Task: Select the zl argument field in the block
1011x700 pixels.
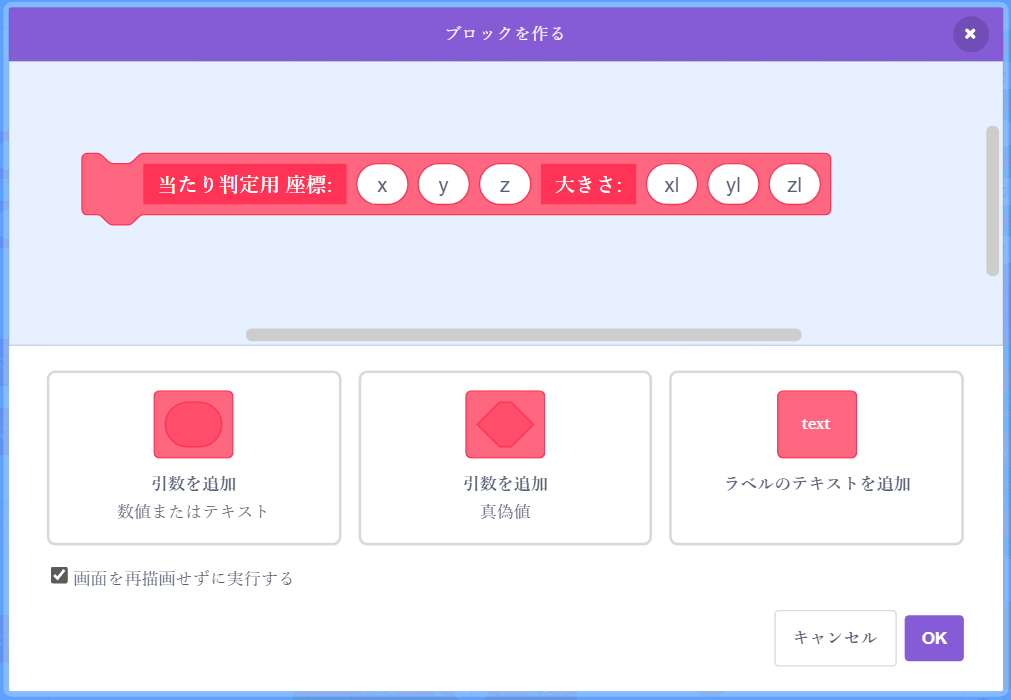Action: point(794,185)
